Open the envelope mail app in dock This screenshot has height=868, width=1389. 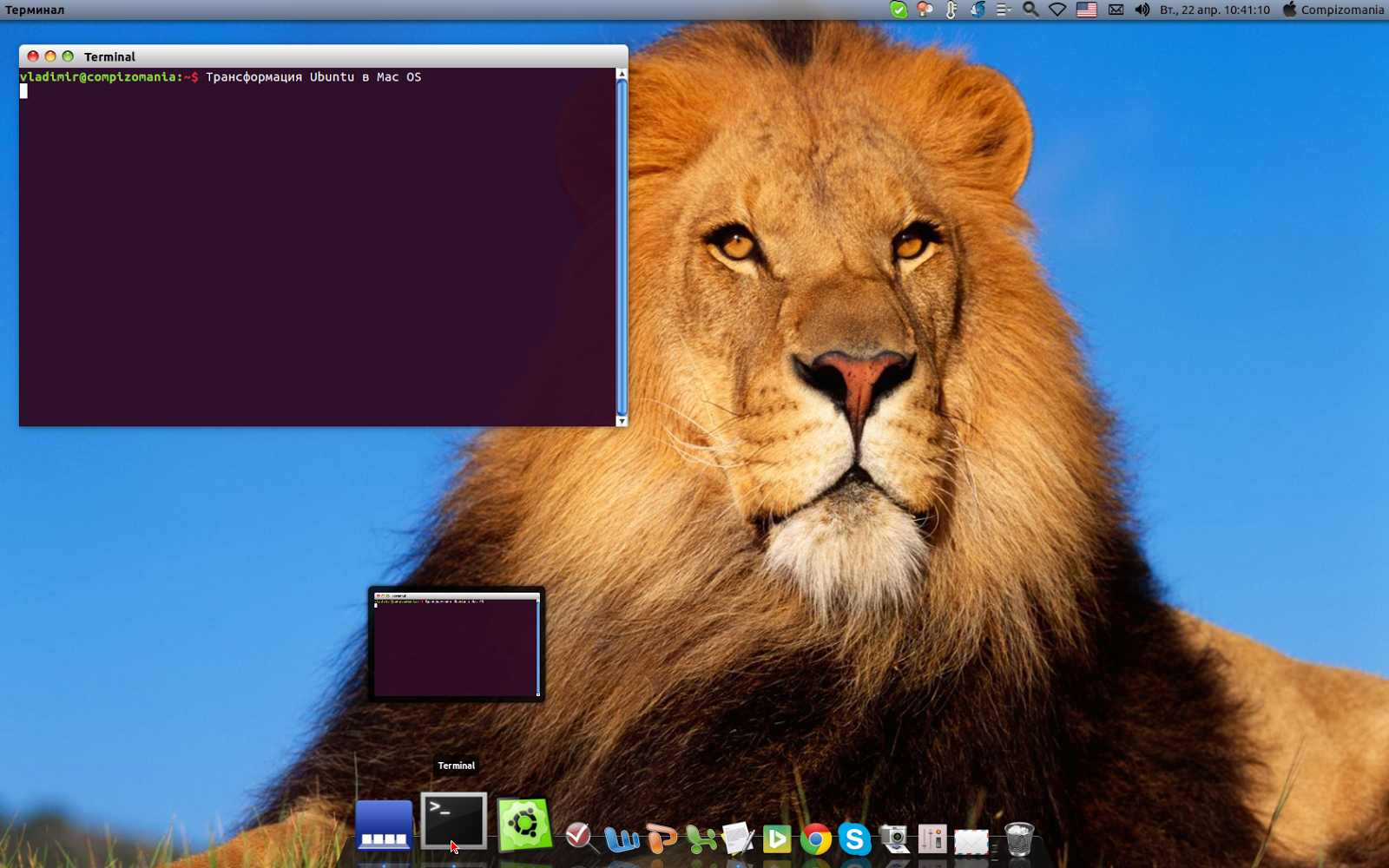tap(971, 841)
